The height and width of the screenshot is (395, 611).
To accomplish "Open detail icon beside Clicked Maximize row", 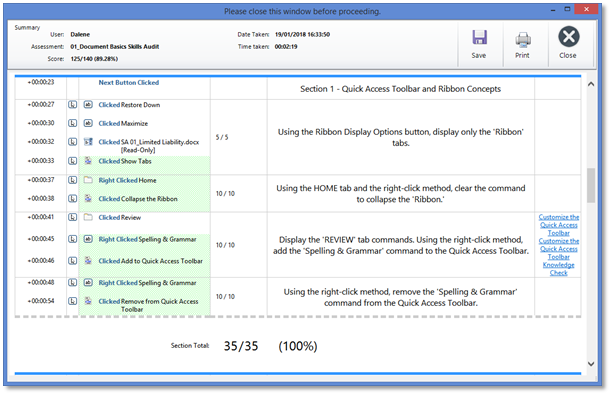I will (72, 123).
